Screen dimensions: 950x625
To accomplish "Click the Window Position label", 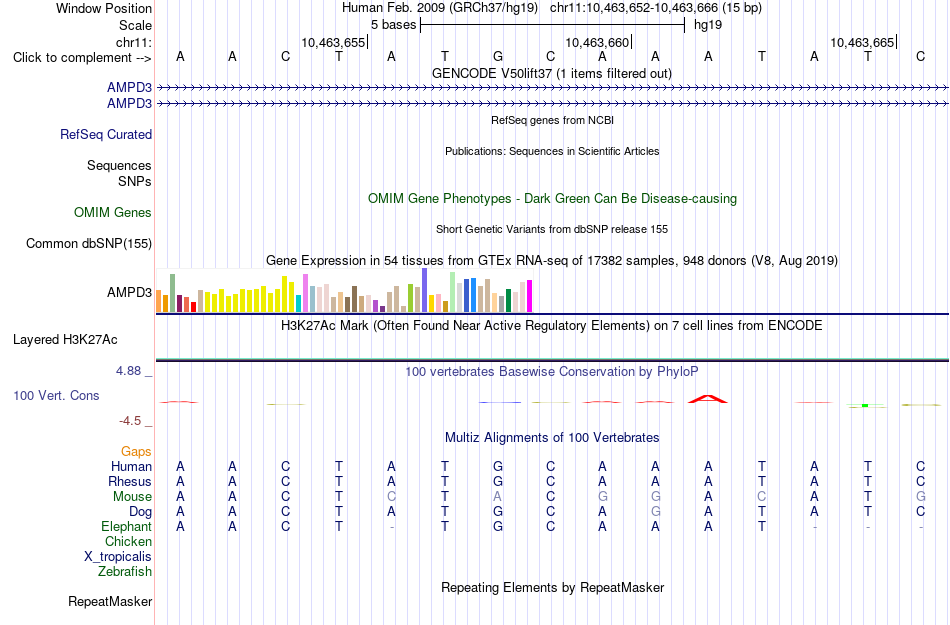I will pos(104,8).
